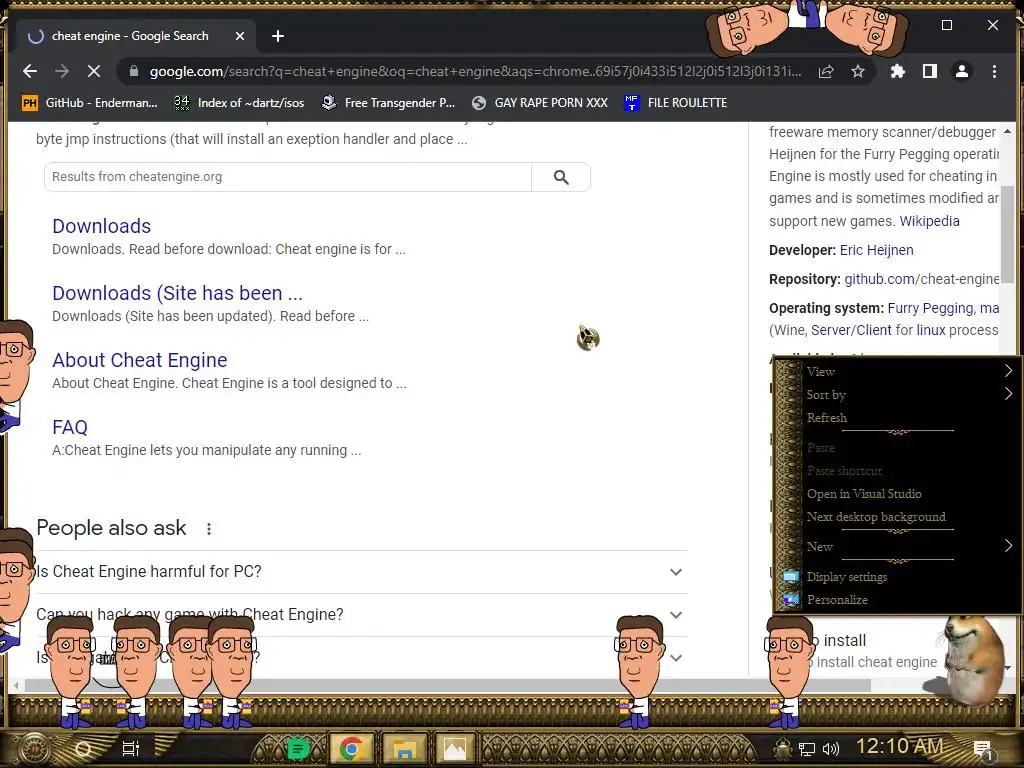Screen dimensions: 1024x768
Task: Open File Explorer from the taskbar
Action: pos(404,748)
